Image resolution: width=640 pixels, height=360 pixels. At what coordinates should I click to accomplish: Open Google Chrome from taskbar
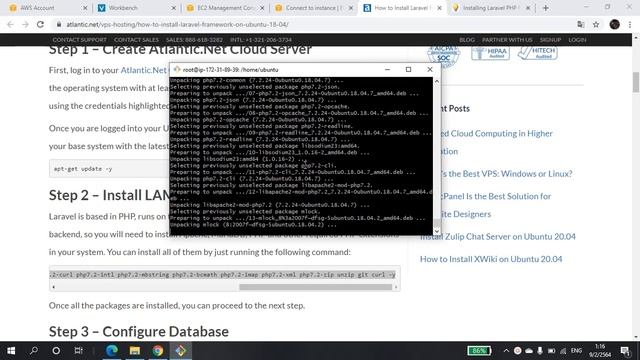click(x=158, y=351)
